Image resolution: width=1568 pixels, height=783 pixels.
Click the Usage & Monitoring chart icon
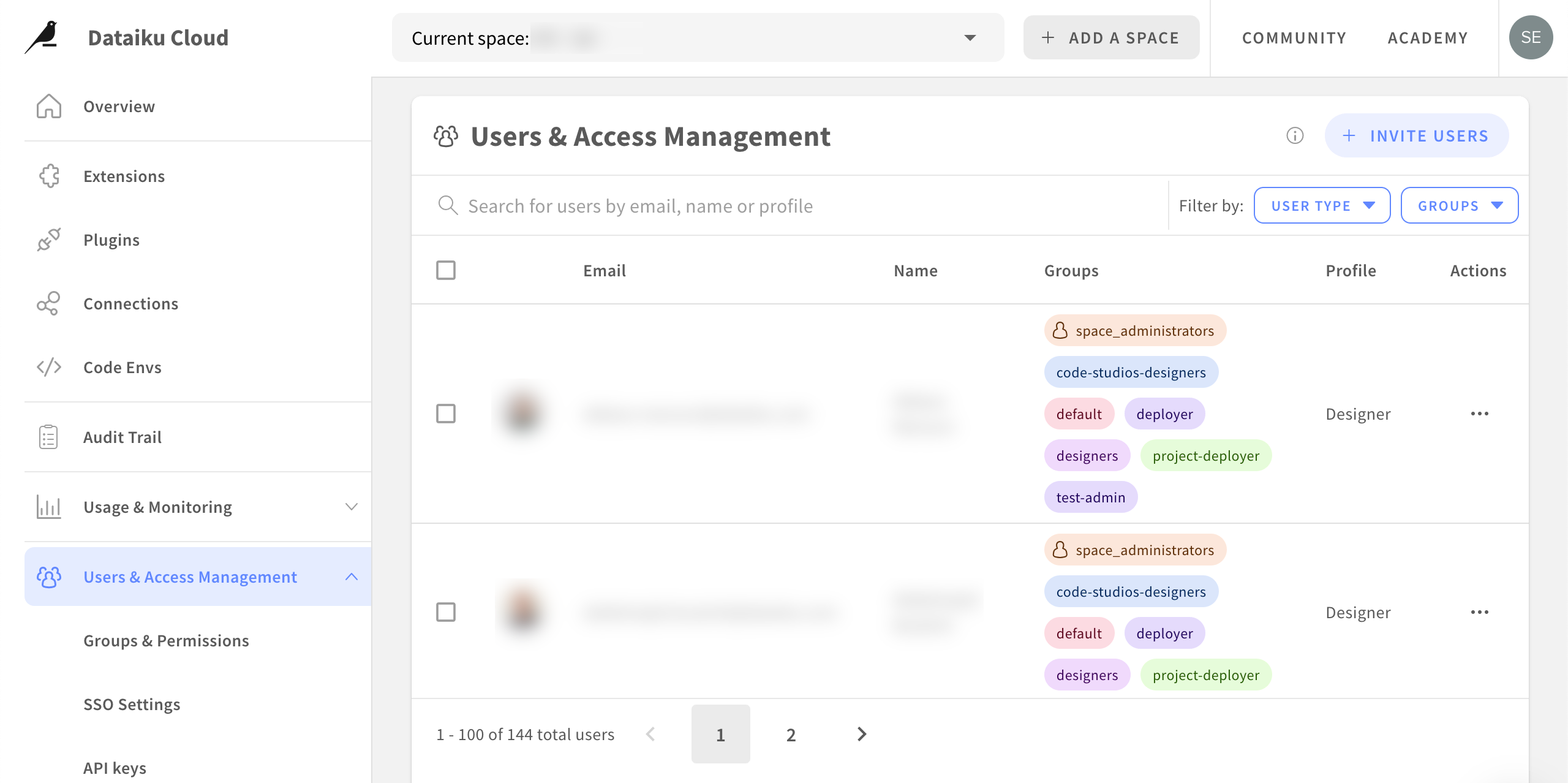point(49,507)
